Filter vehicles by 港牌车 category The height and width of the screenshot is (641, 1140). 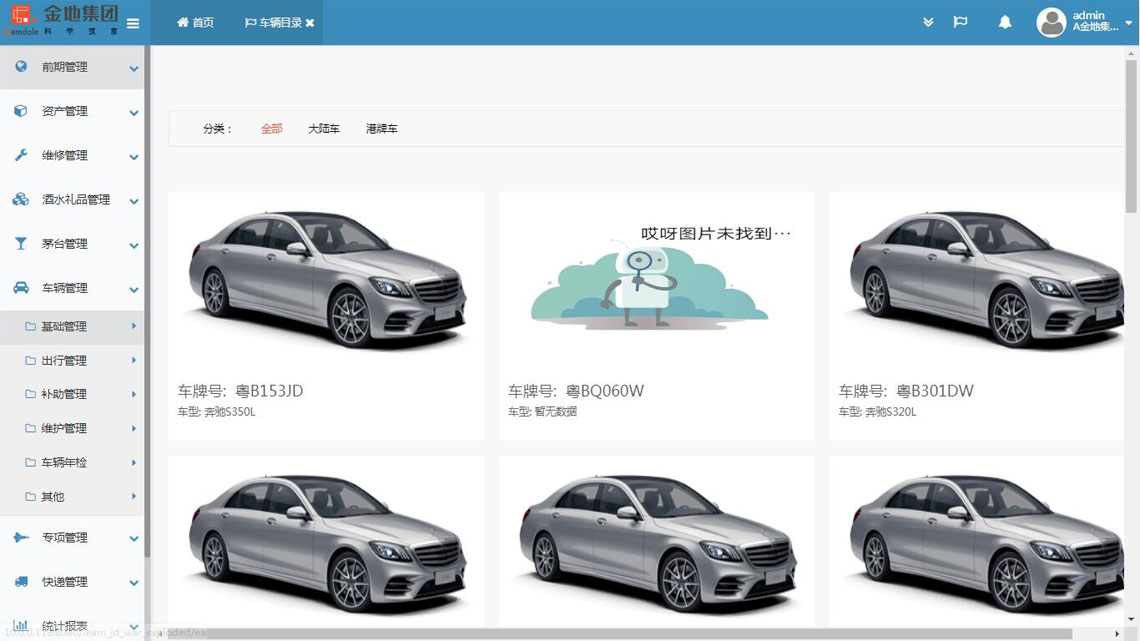tap(381, 129)
